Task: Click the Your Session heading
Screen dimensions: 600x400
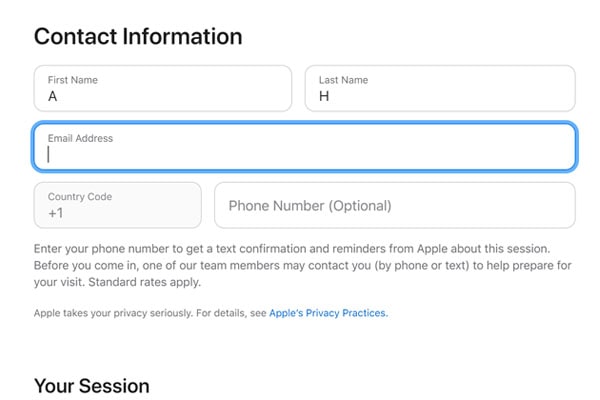Action: click(92, 386)
